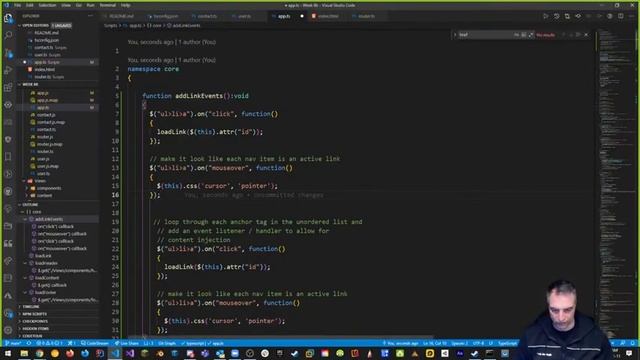Open the Explorer view in activity bar
640x360 pixels.
coord(8,18)
